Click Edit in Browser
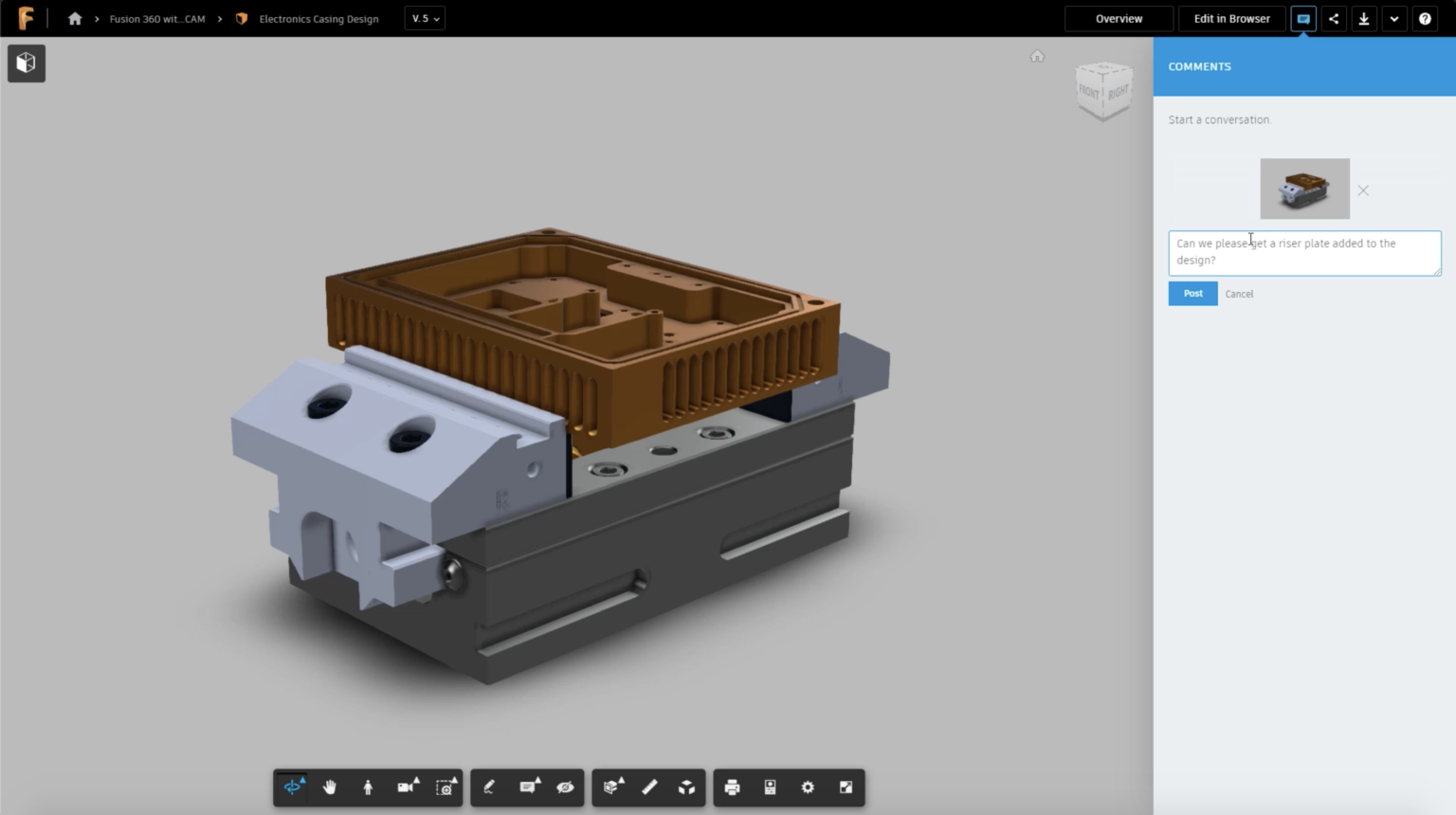 click(1231, 18)
